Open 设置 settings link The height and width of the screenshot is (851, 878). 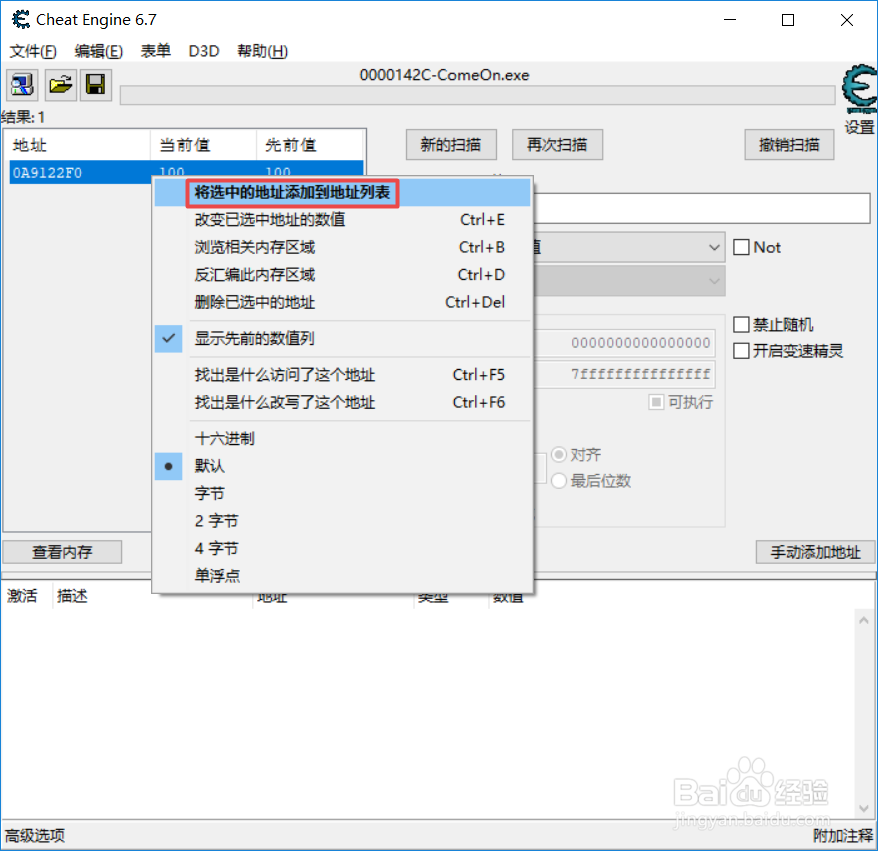[860, 127]
